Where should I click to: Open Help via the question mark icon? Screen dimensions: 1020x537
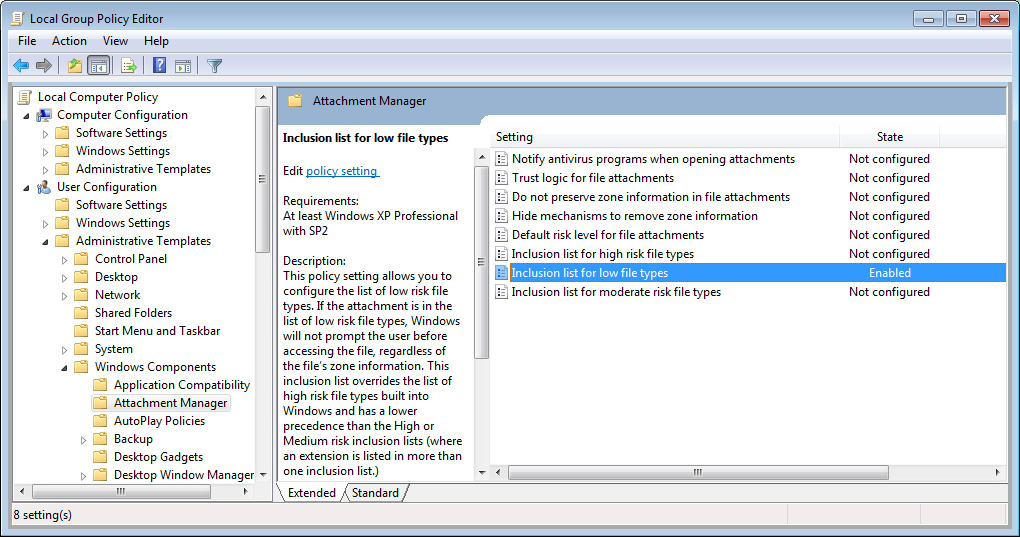(x=159, y=66)
